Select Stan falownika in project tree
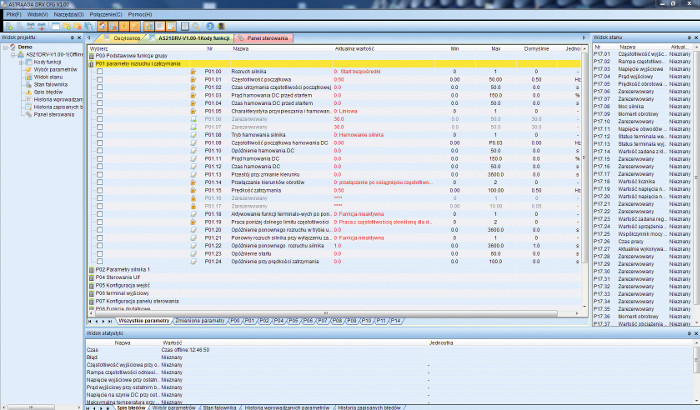700x410 pixels. (x=51, y=83)
